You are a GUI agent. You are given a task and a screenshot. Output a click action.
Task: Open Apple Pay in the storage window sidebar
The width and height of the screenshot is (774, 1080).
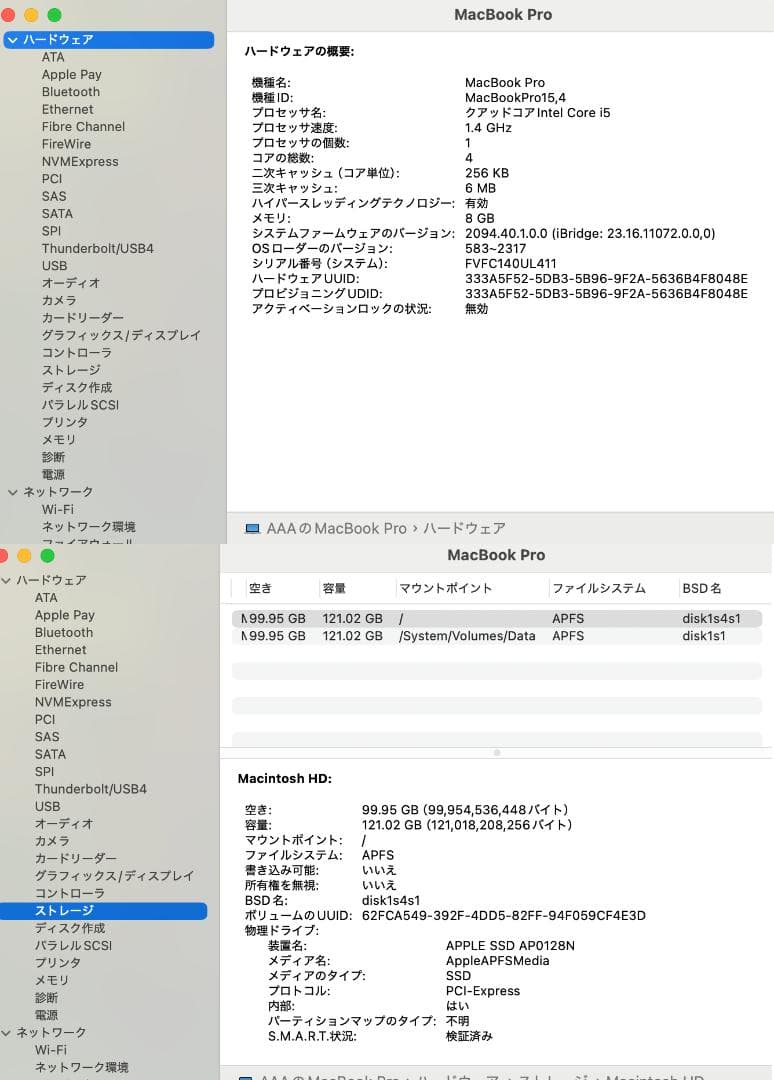pyautogui.click(x=65, y=615)
